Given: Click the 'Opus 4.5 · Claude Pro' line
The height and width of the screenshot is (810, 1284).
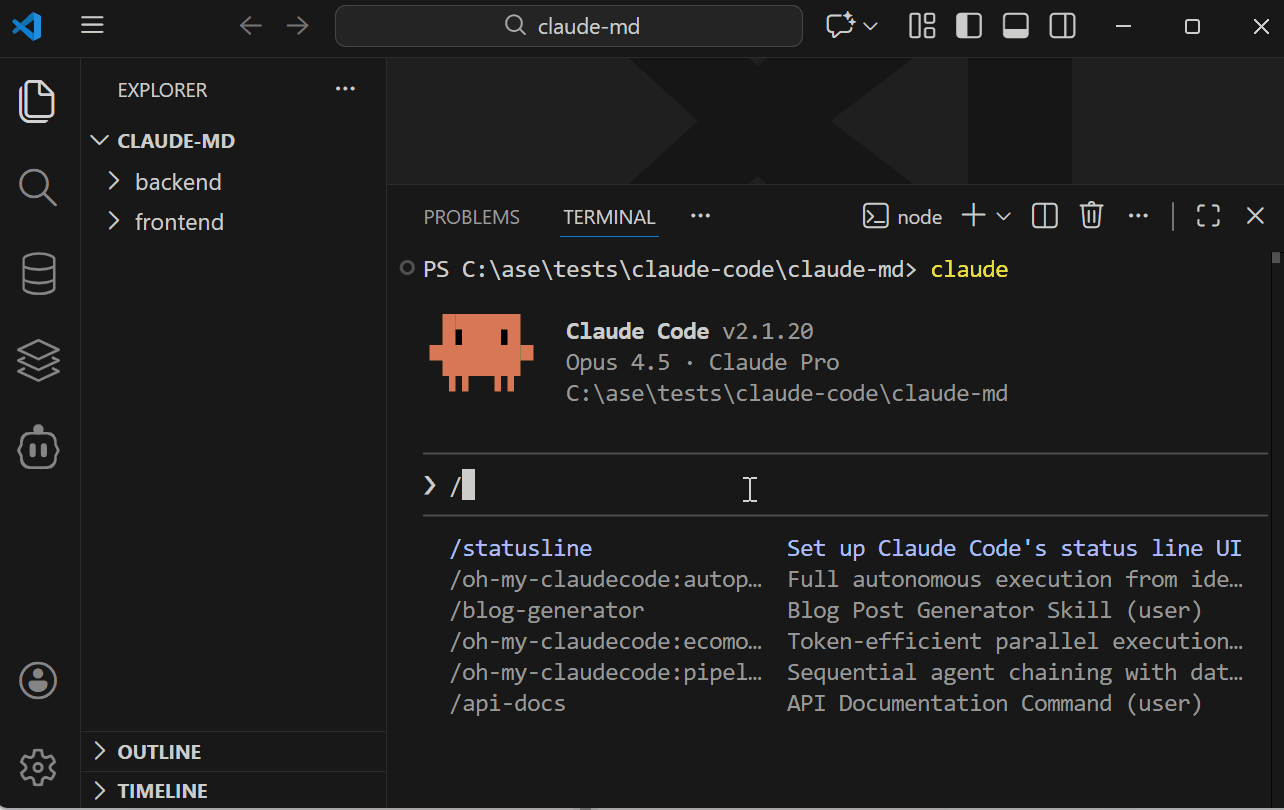Looking at the screenshot, I should tap(703, 362).
